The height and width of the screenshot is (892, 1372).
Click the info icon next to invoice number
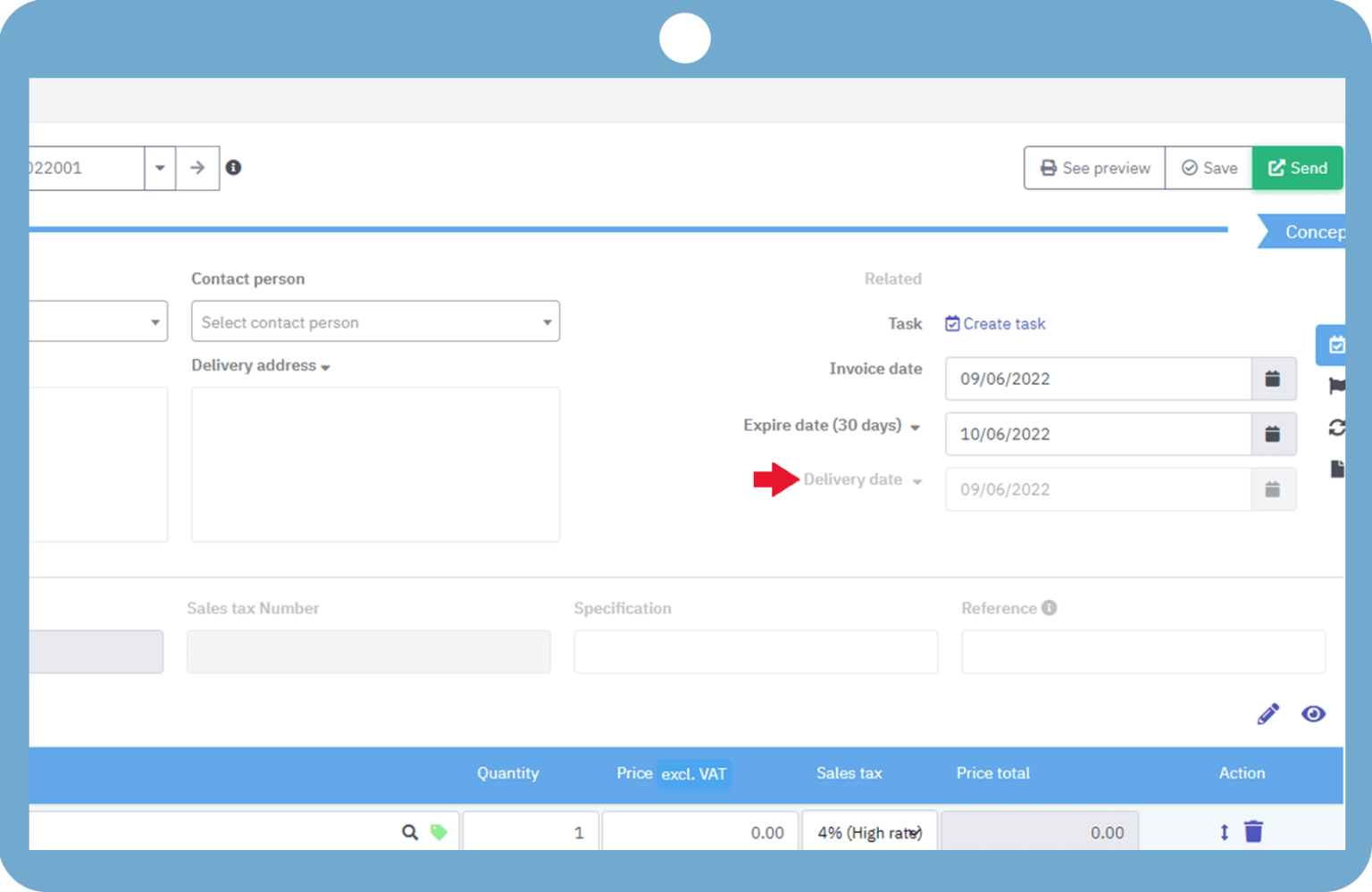pyautogui.click(x=233, y=168)
